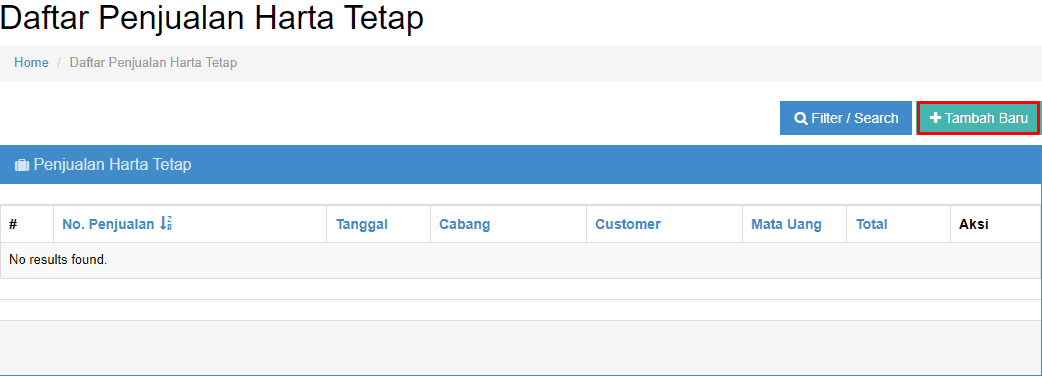The width and height of the screenshot is (1042, 377).
Task: Sort by No. Penjualan column
Action: click(x=108, y=224)
